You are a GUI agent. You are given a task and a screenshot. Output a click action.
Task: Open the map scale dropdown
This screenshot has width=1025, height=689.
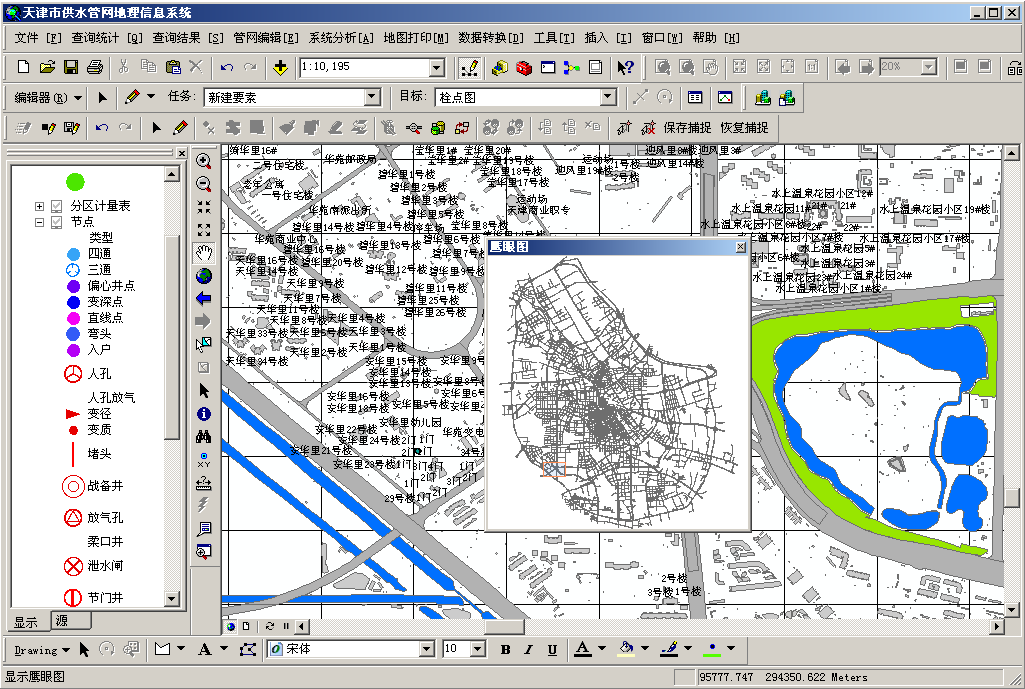point(436,67)
